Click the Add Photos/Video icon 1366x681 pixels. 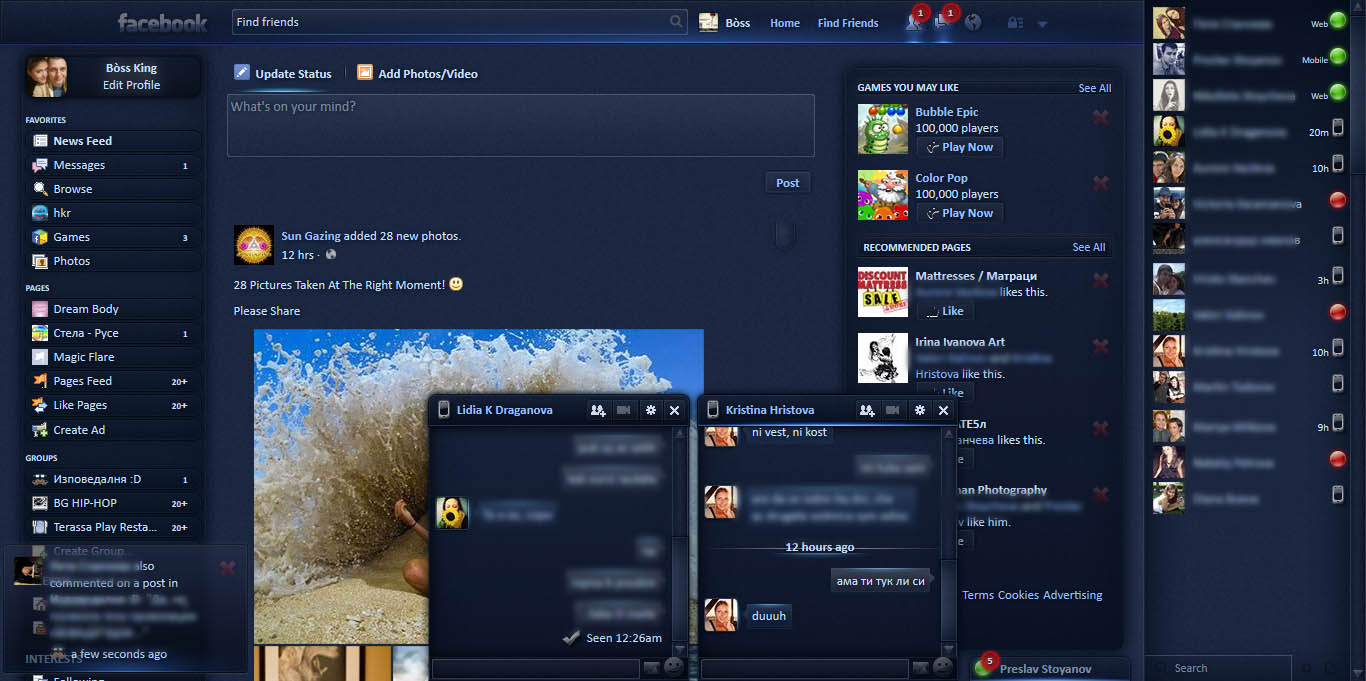click(365, 73)
